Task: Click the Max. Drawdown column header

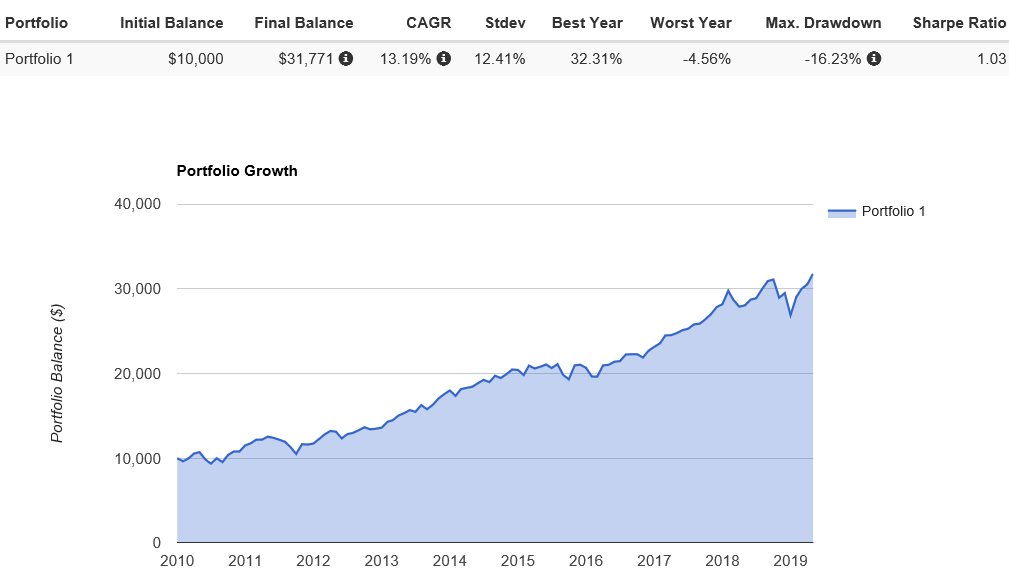Action: pyautogui.click(x=823, y=22)
